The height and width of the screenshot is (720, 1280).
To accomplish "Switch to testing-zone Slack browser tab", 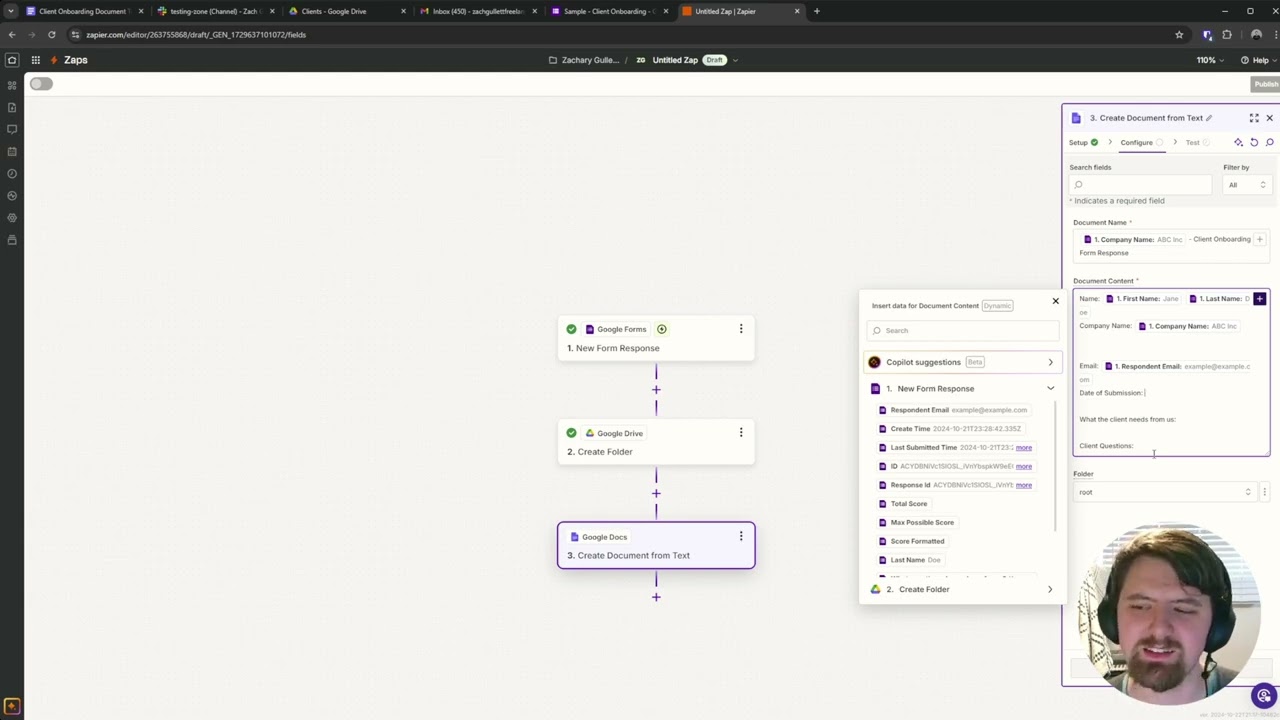I will [x=215, y=11].
